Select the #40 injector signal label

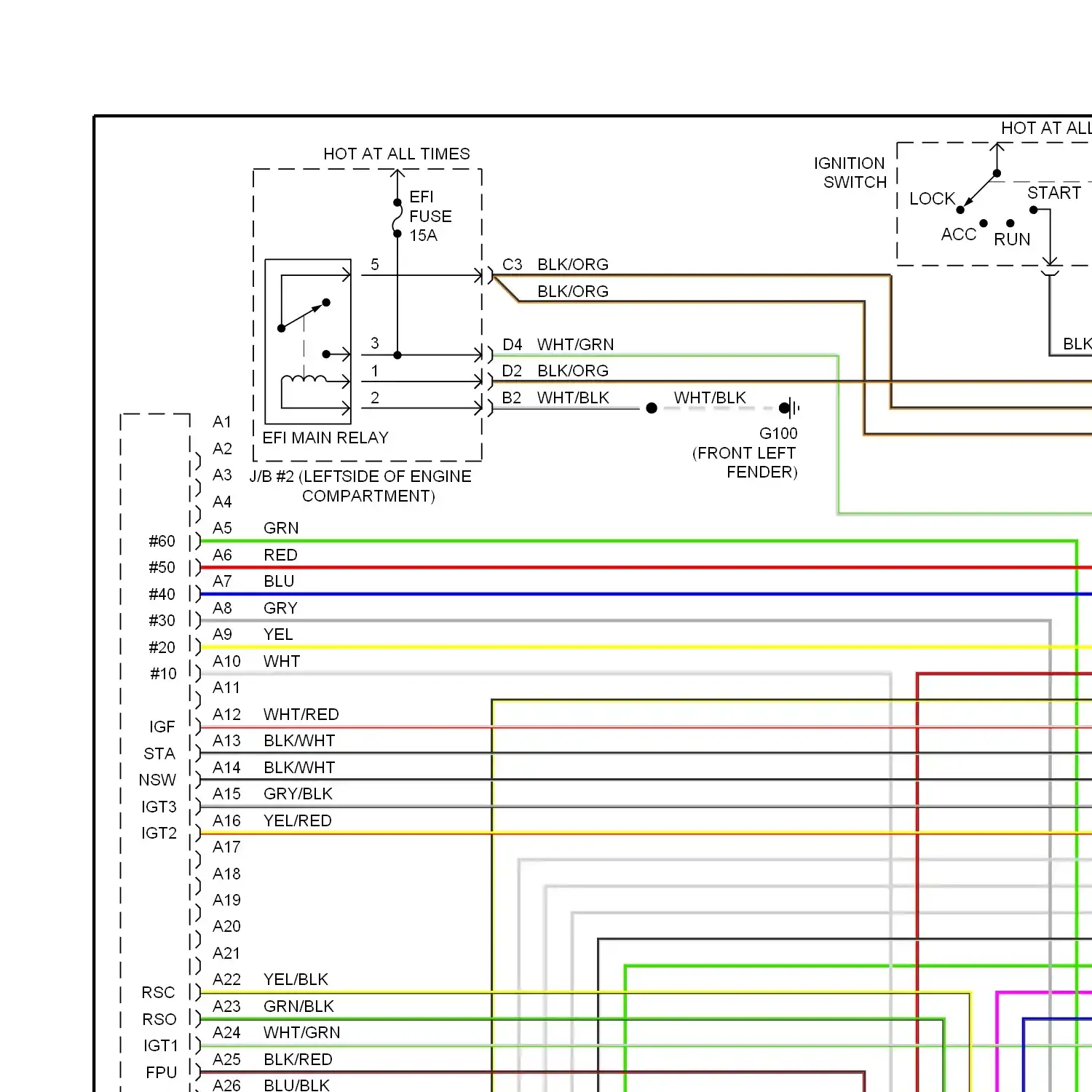162,594
